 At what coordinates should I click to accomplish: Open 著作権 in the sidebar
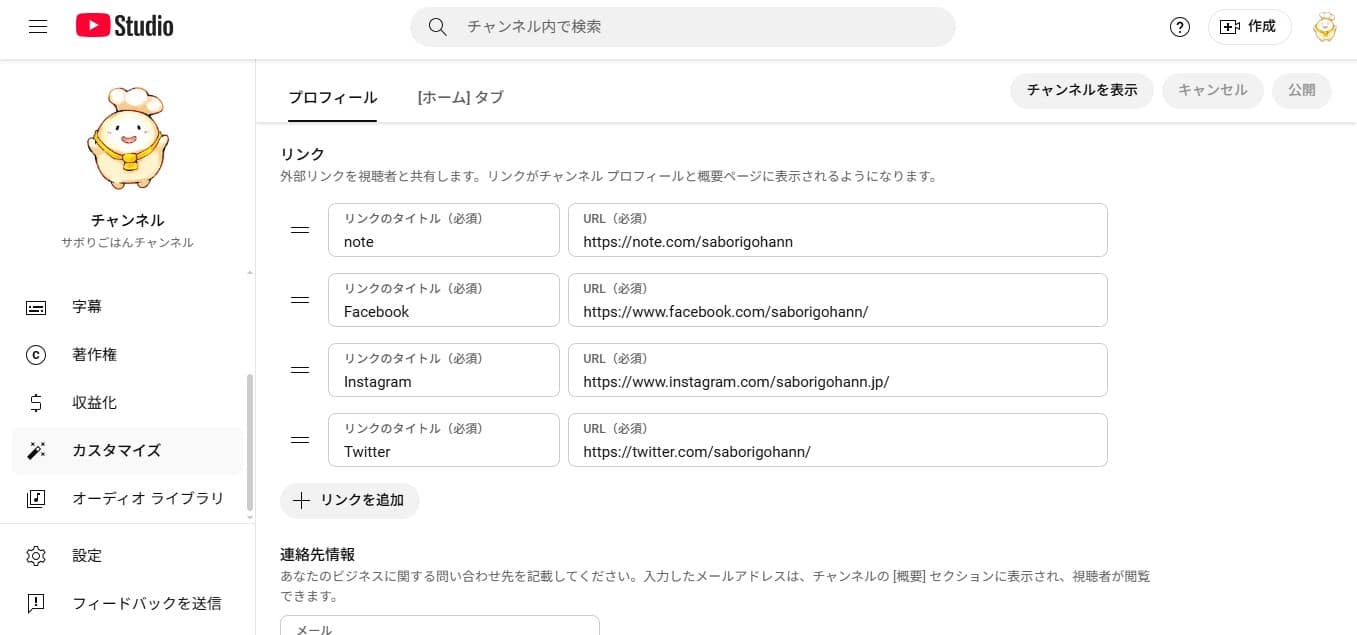point(127,355)
